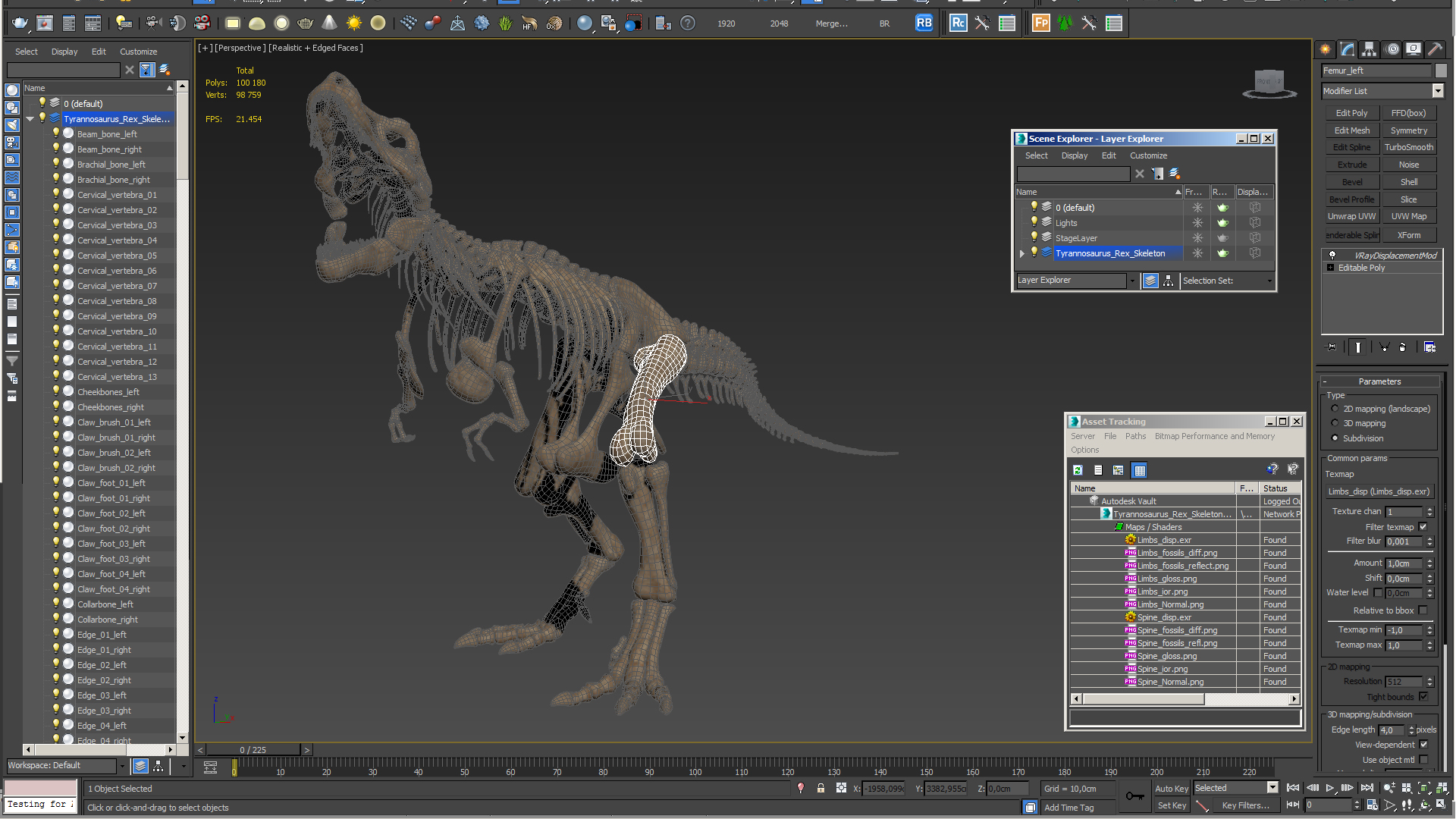Open the Create command panel tab
1456x819 pixels.
pyautogui.click(x=1326, y=49)
